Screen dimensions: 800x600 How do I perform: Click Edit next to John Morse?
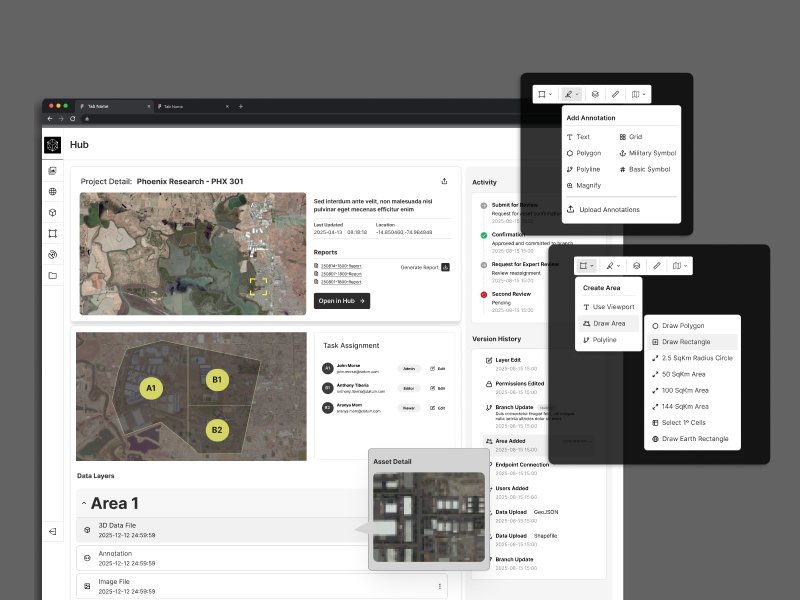(x=438, y=368)
